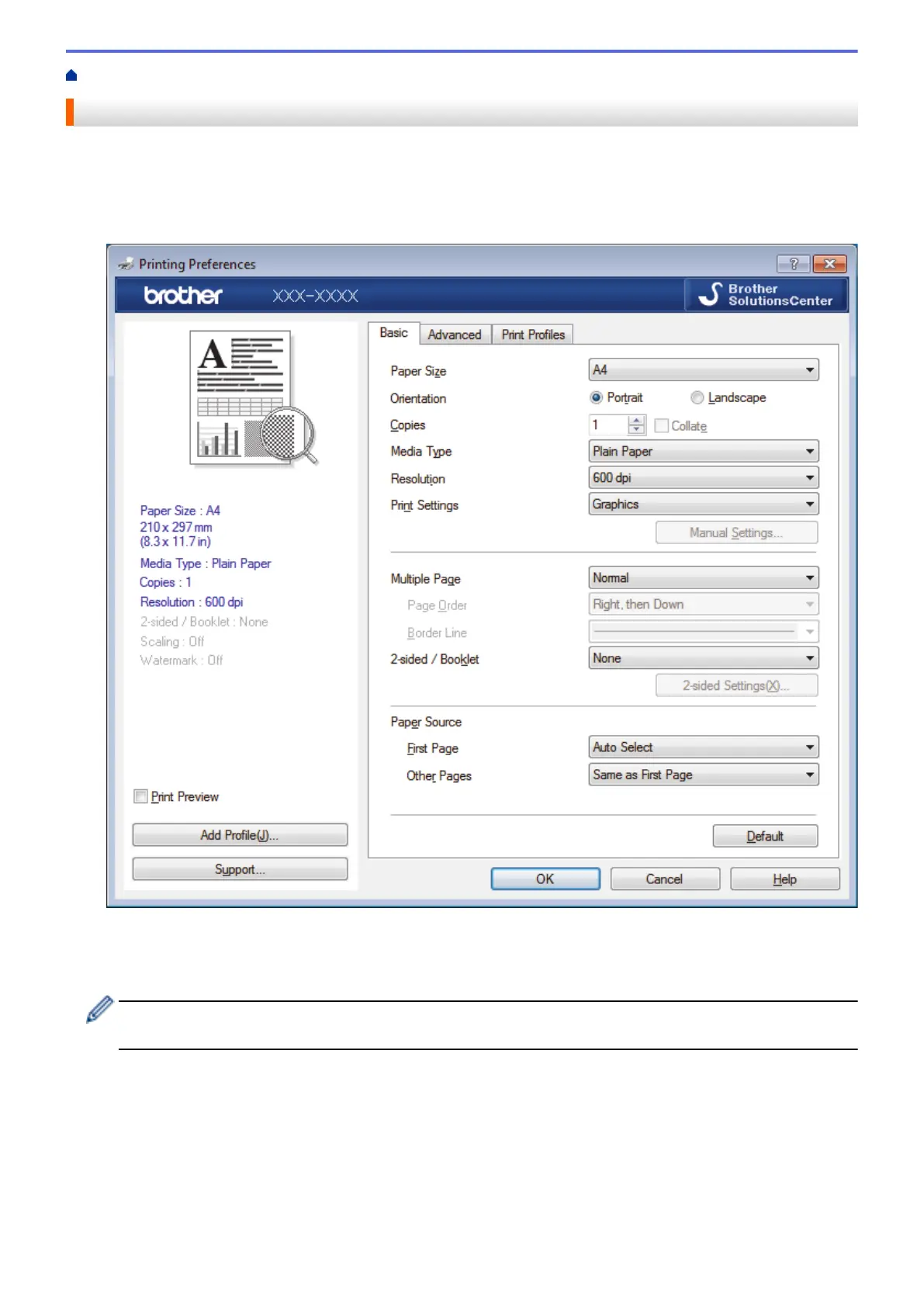924x1307 pixels.
Task: Click inside the Copies number field
Action: tap(608, 425)
